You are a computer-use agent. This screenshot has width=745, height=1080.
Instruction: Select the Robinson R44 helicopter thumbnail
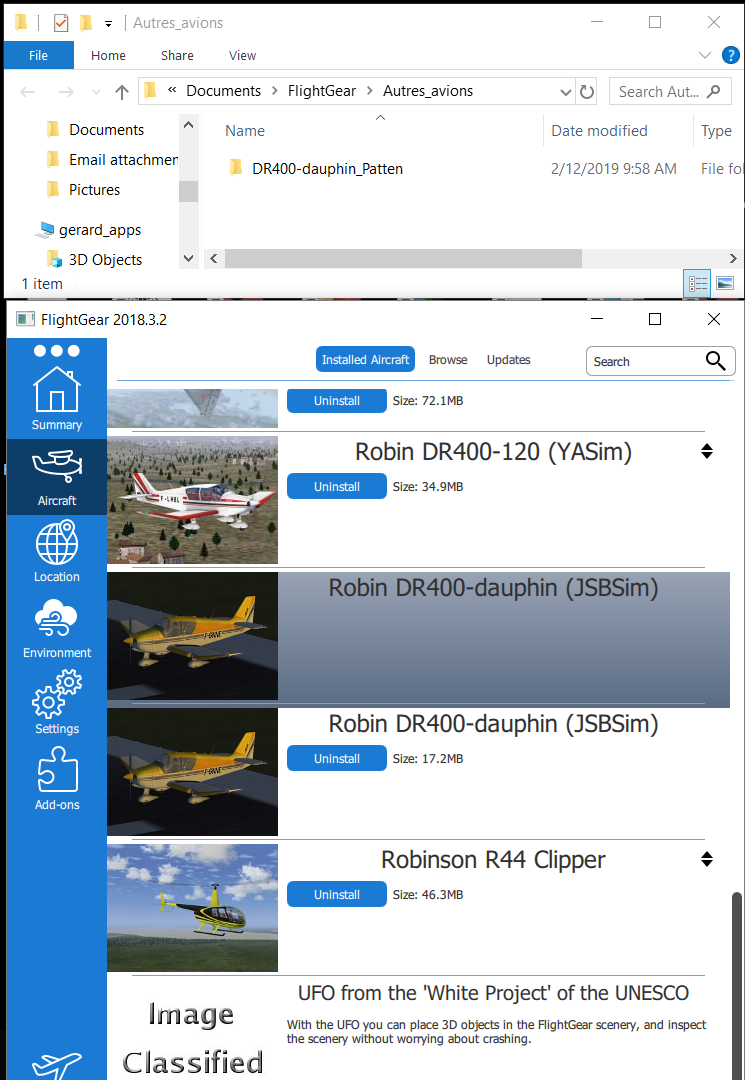(x=193, y=908)
